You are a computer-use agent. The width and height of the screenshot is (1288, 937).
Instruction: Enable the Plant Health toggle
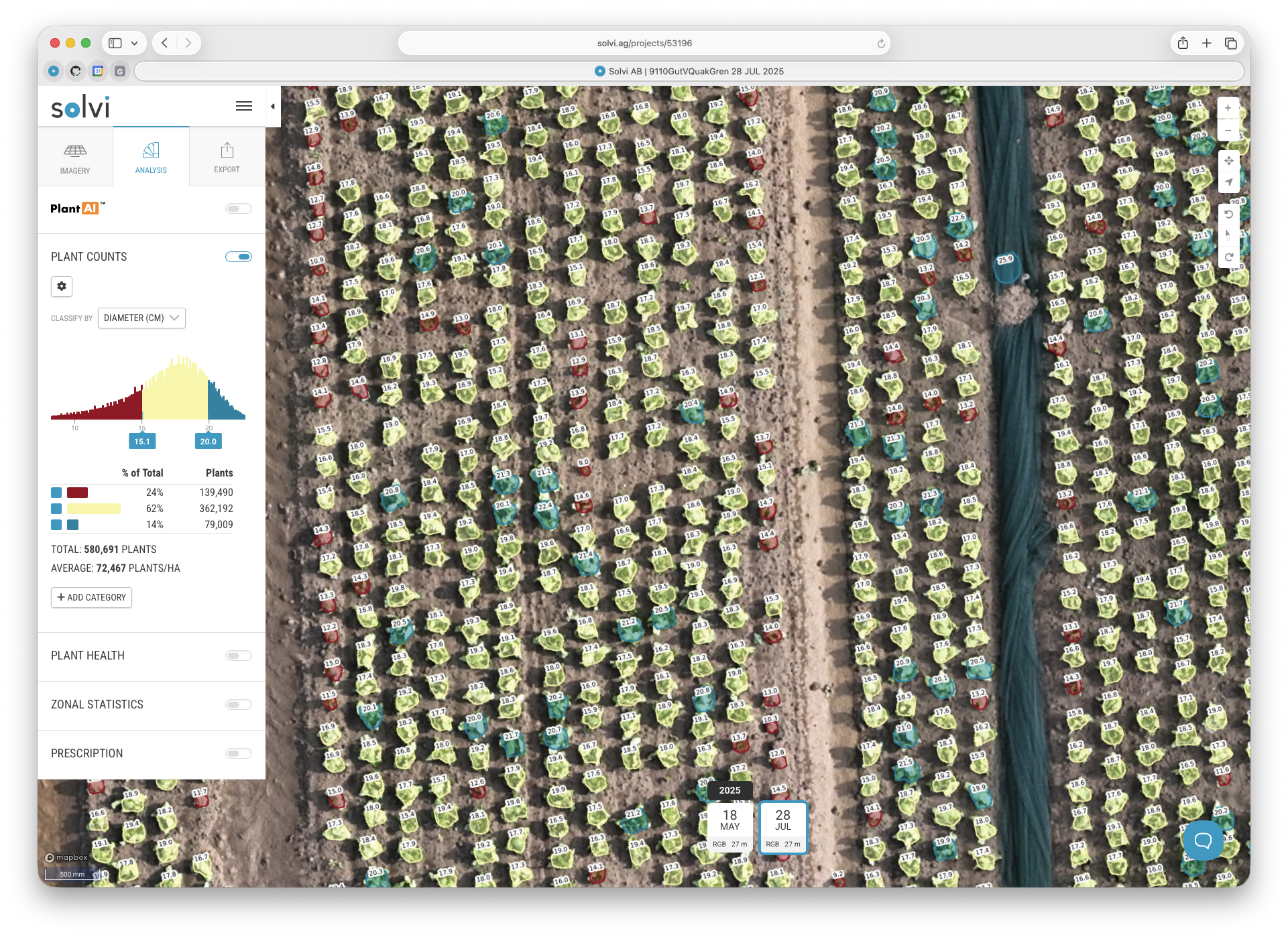[x=238, y=655]
